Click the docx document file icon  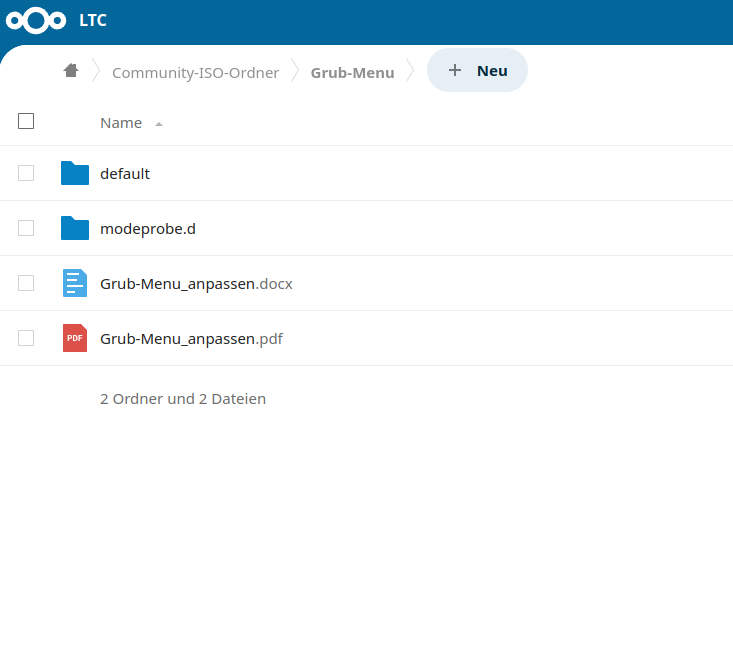(75, 283)
